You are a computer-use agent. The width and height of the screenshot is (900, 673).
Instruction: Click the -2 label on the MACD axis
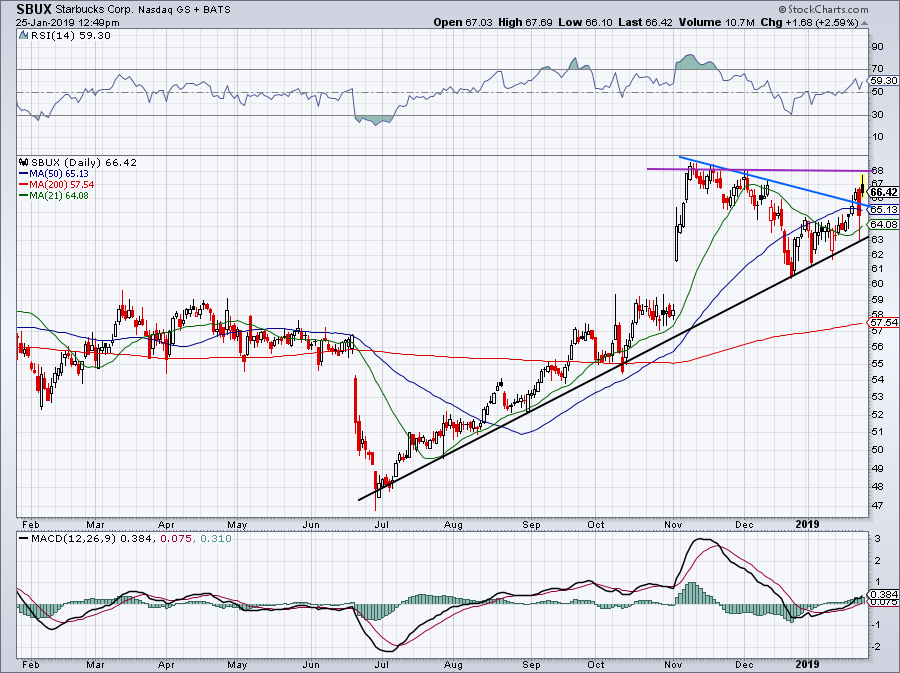coord(877,647)
